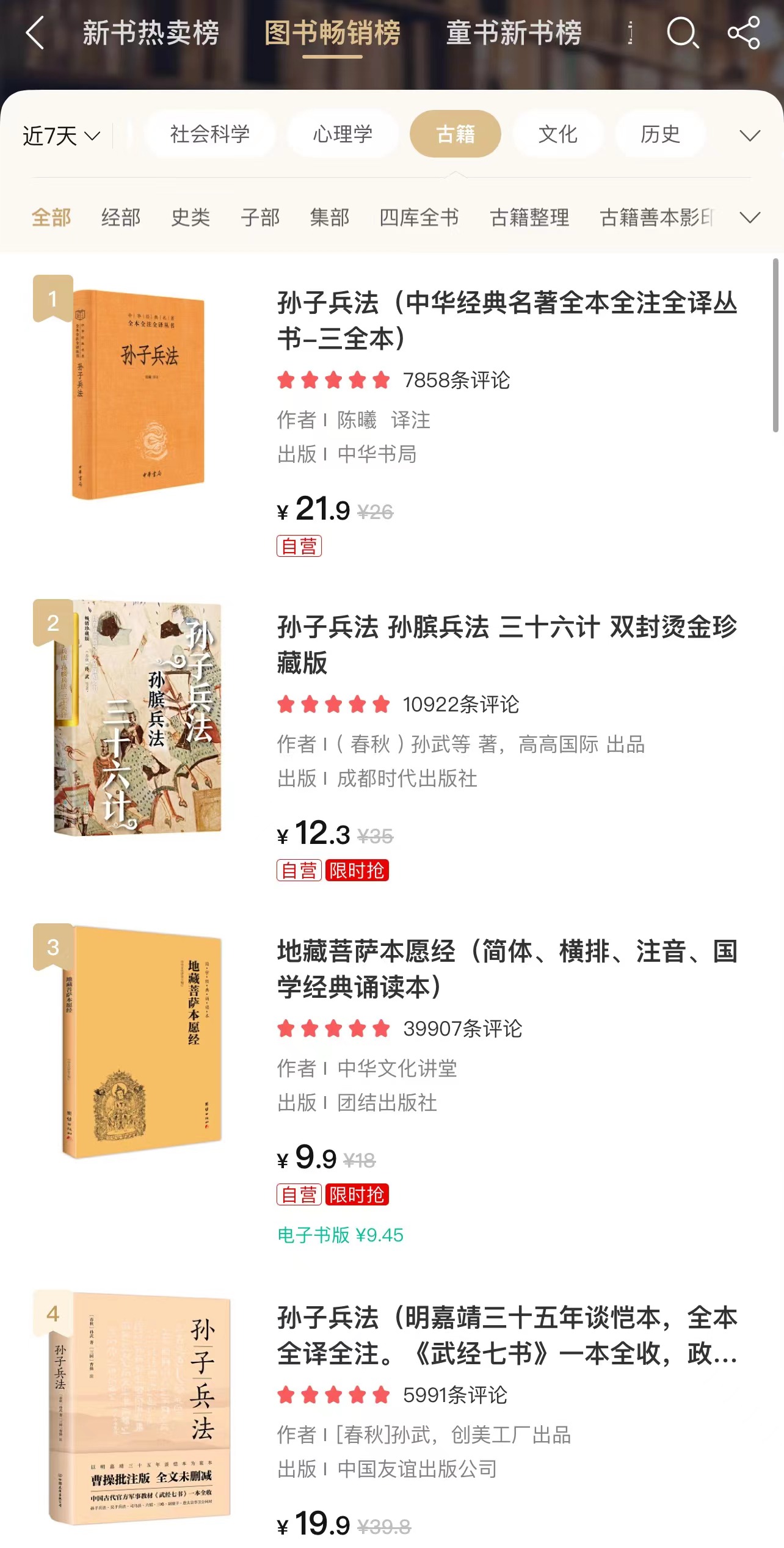Open search with magnifier icon
Viewport: 784px width, 1548px height.
coord(682,32)
